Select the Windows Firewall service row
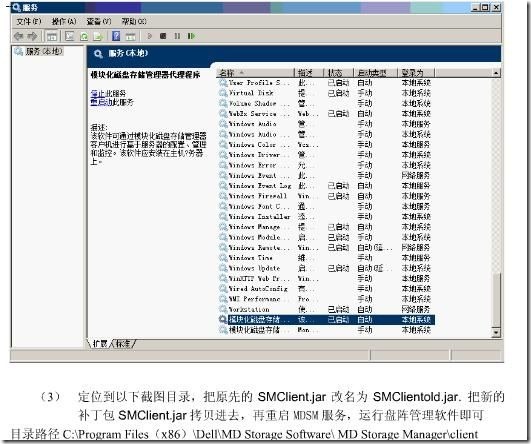The height and width of the screenshot is (444, 531). pyautogui.click(x=326, y=196)
